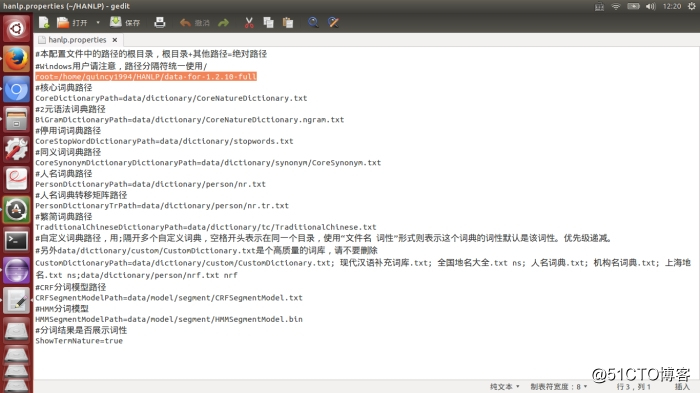Click the PersonDictionaryTrPath line

tap(162, 205)
